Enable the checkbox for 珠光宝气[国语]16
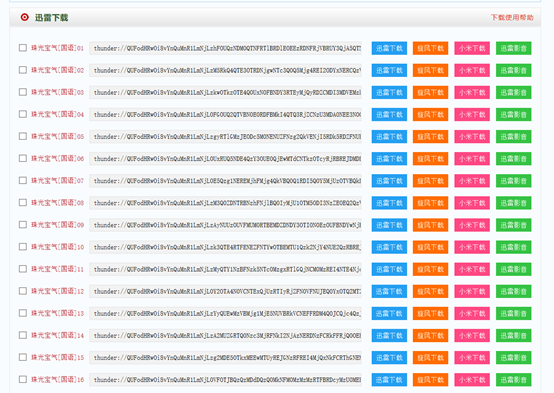The height and width of the screenshot is (393, 554). tap(23, 379)
